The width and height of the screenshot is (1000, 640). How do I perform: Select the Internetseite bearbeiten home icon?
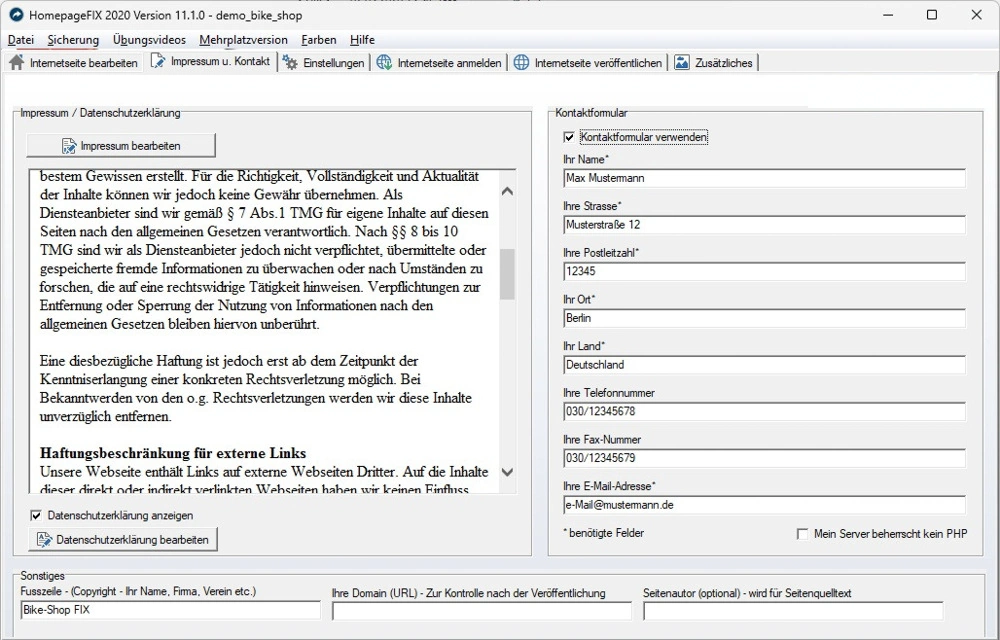(x=16, y=60)
